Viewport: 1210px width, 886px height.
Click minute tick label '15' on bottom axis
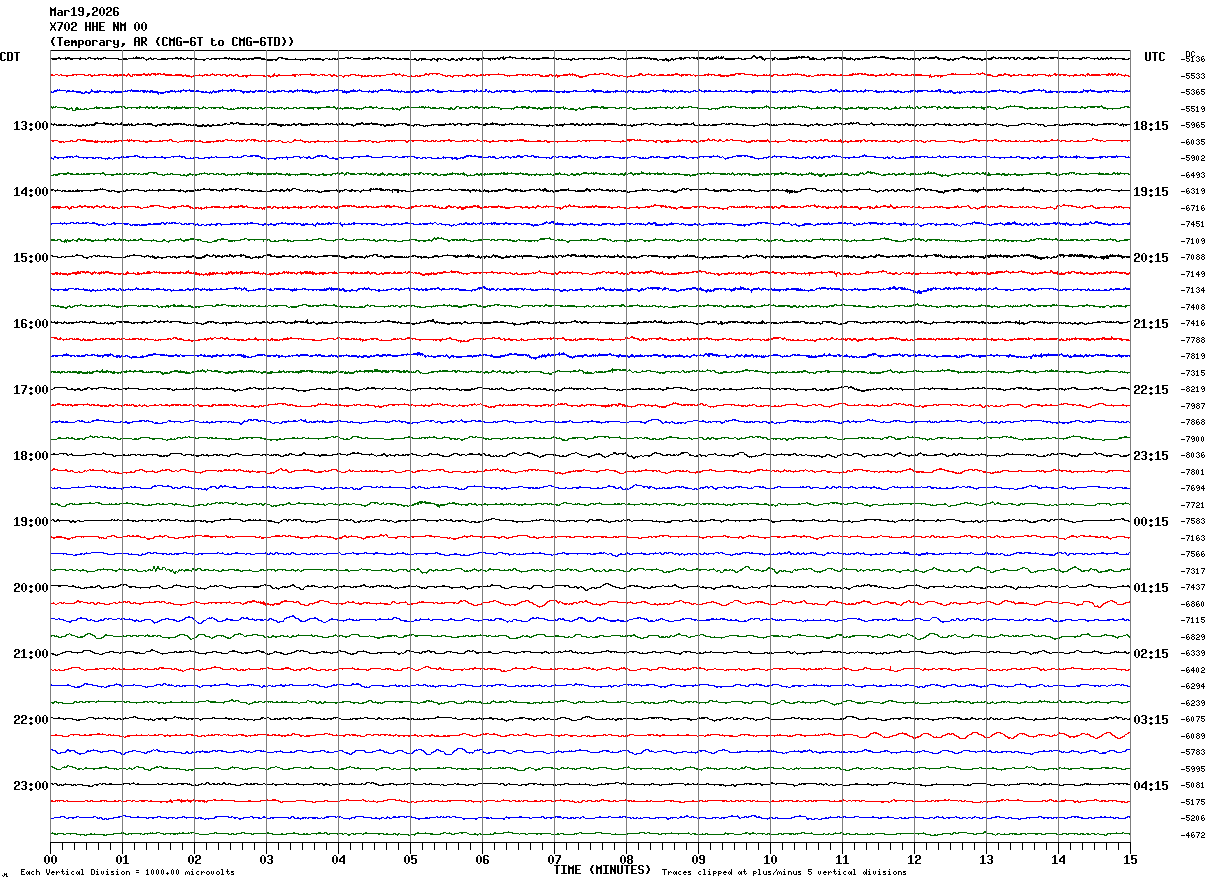(x=1130, y=859)
